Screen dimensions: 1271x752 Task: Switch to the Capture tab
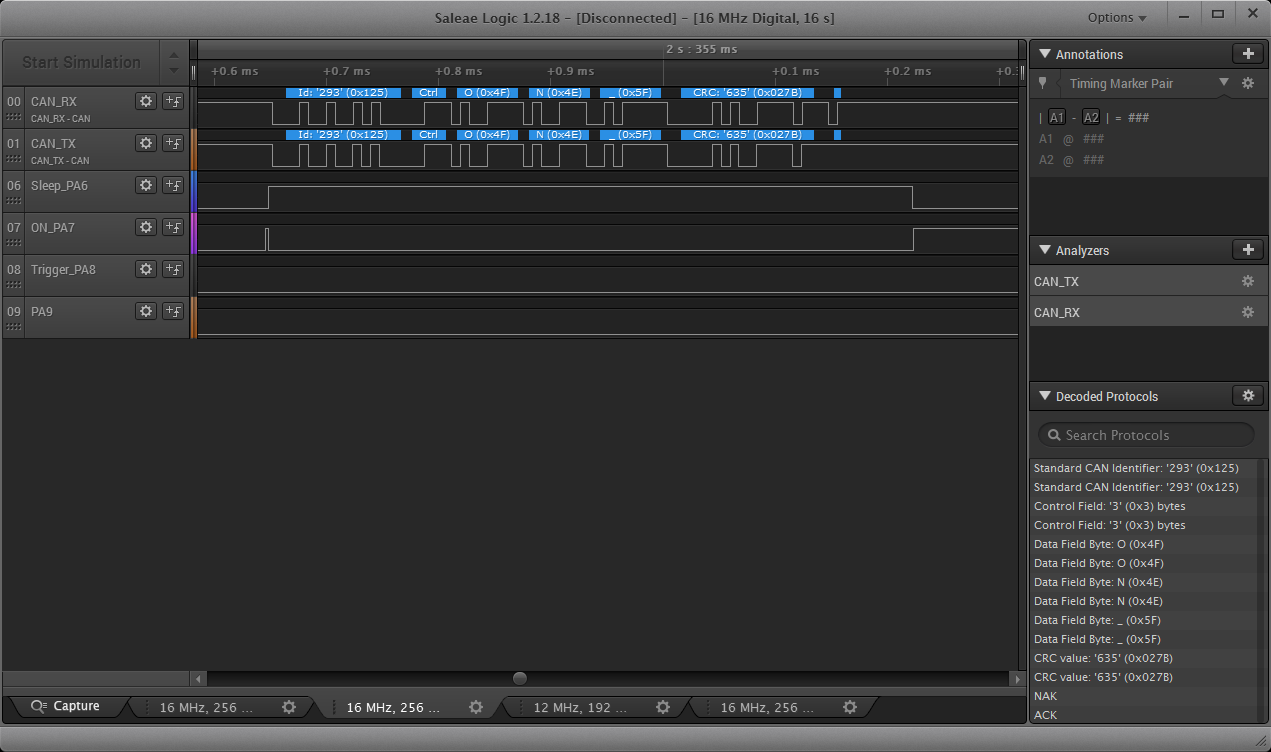(x=66, y=706)
